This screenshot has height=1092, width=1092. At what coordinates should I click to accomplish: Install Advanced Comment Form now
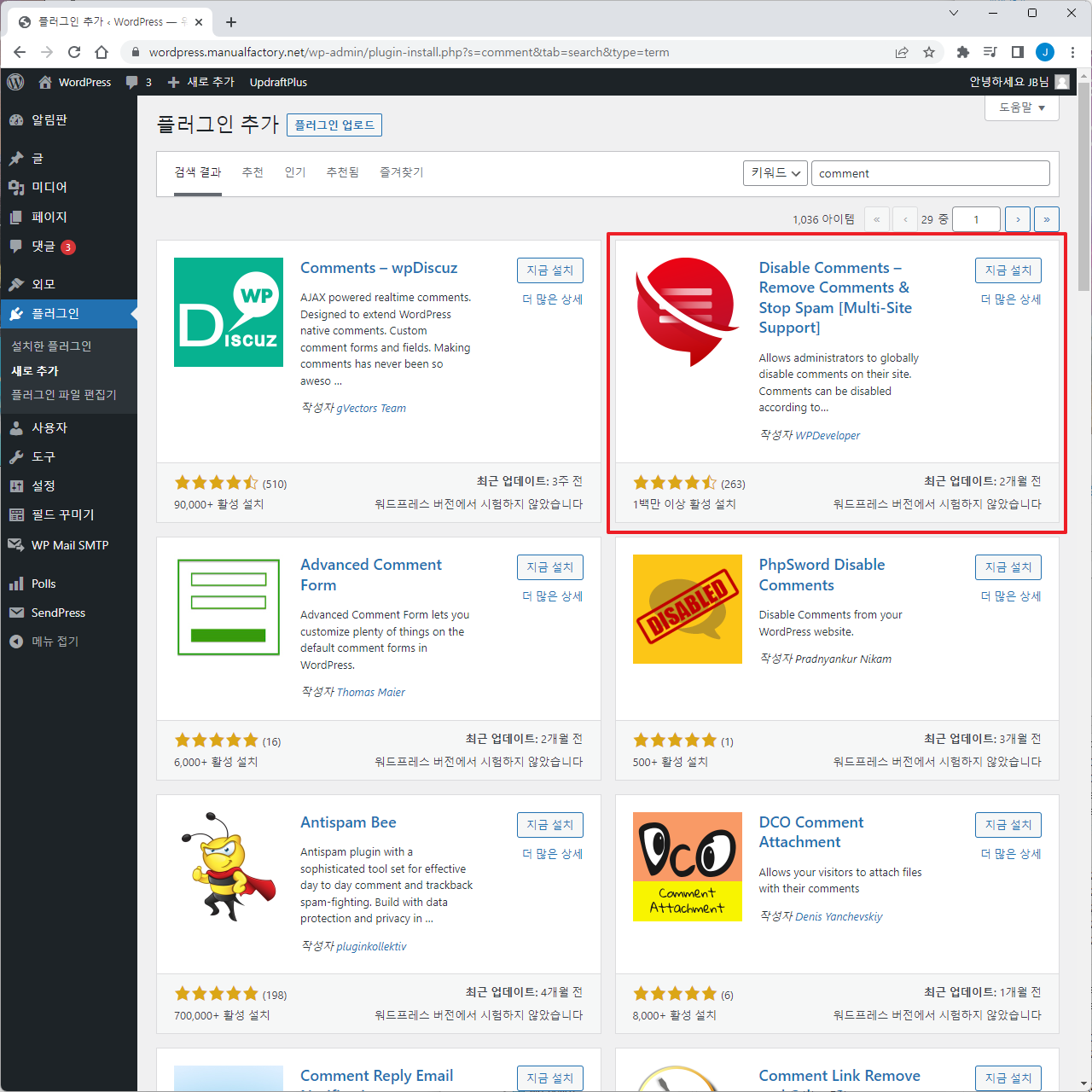[x=550, y=567]
